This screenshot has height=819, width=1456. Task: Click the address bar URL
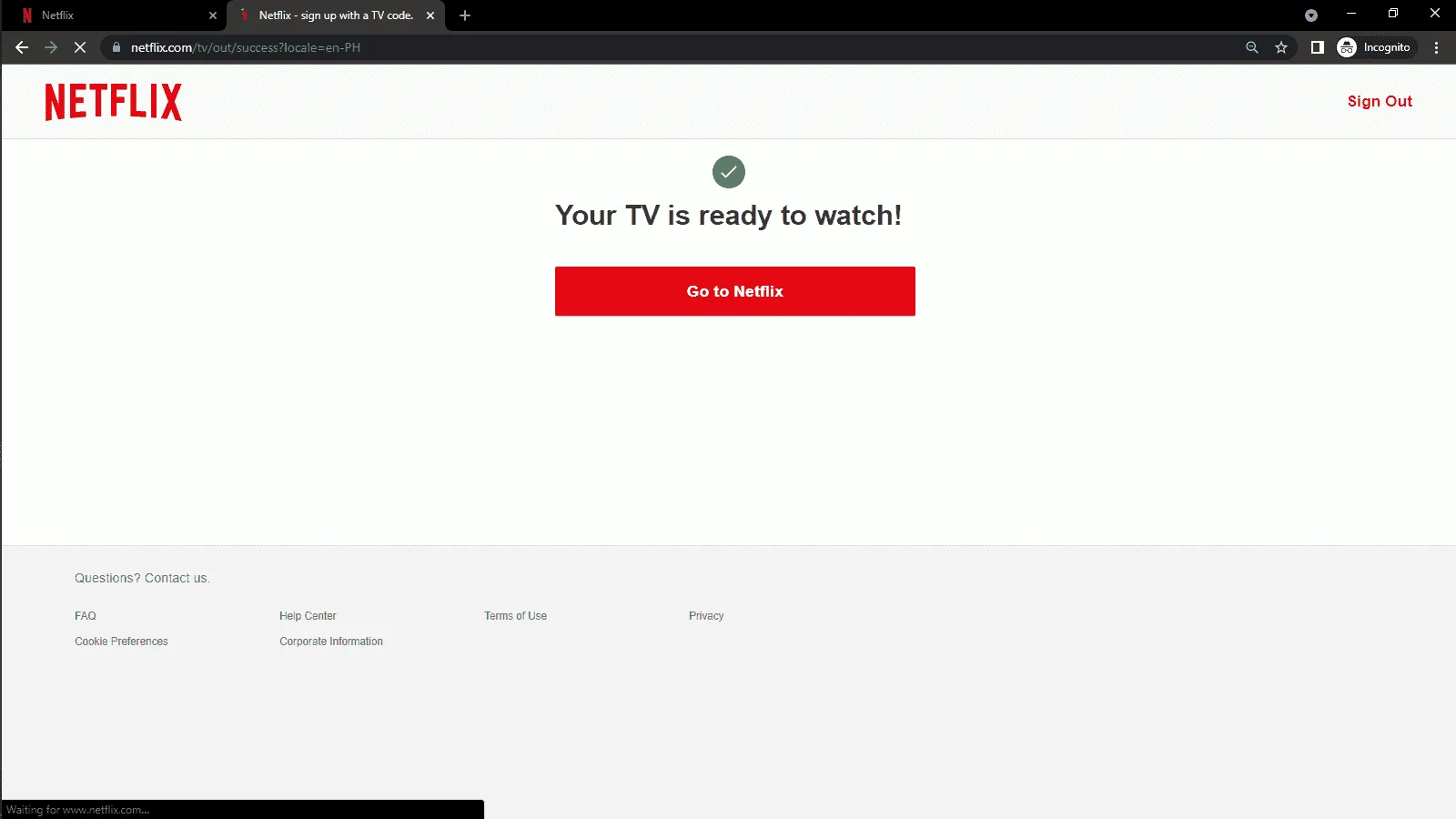pos(246,47)
